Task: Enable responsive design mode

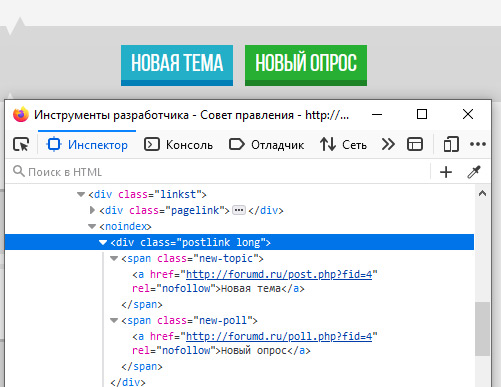Action: [x=451, y=145]
